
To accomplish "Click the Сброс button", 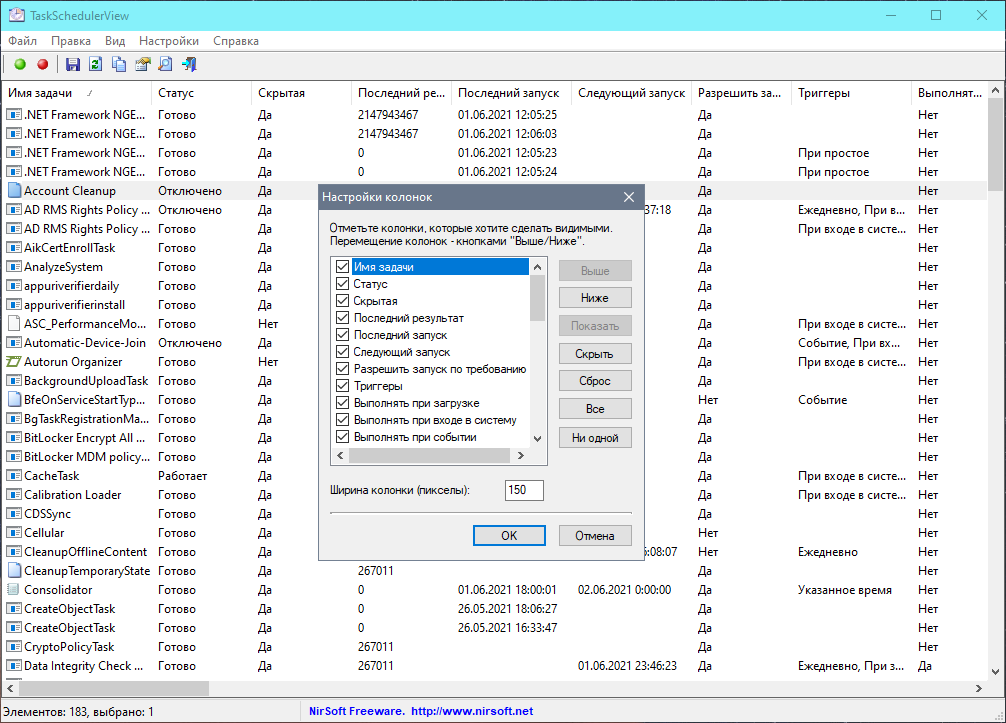I will (595, 381).
